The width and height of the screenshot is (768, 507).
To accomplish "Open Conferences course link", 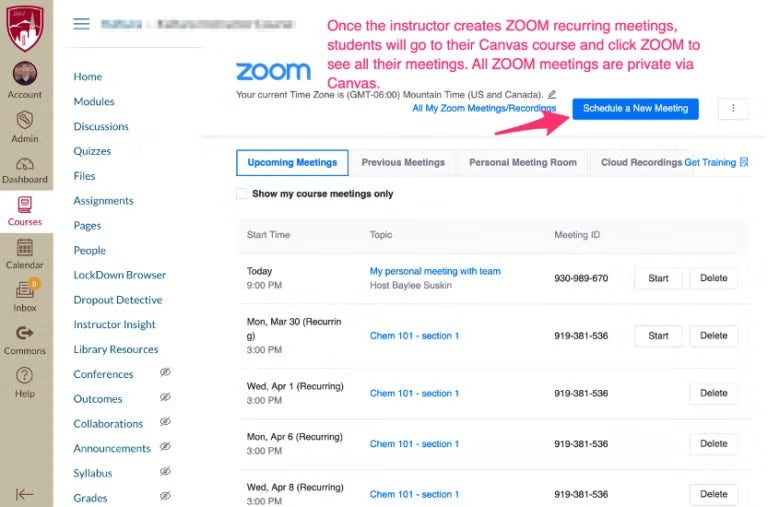I will point(103,375).
